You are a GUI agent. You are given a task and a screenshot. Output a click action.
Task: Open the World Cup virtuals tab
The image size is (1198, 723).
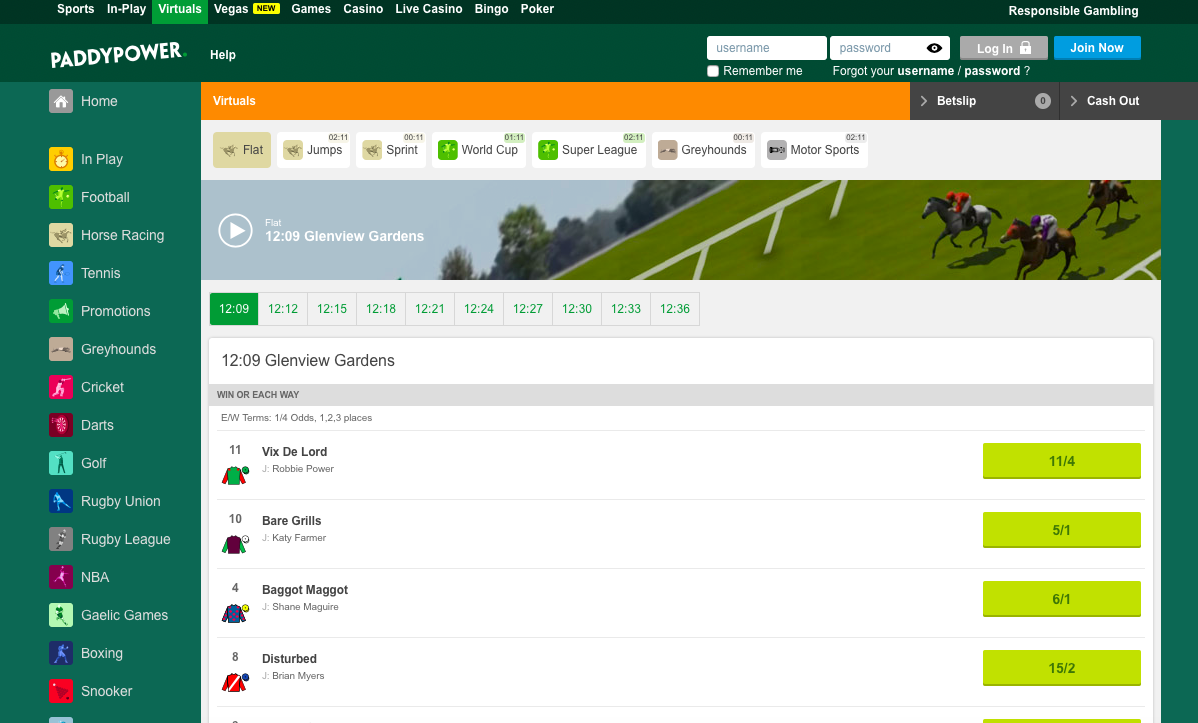point(478,150)
